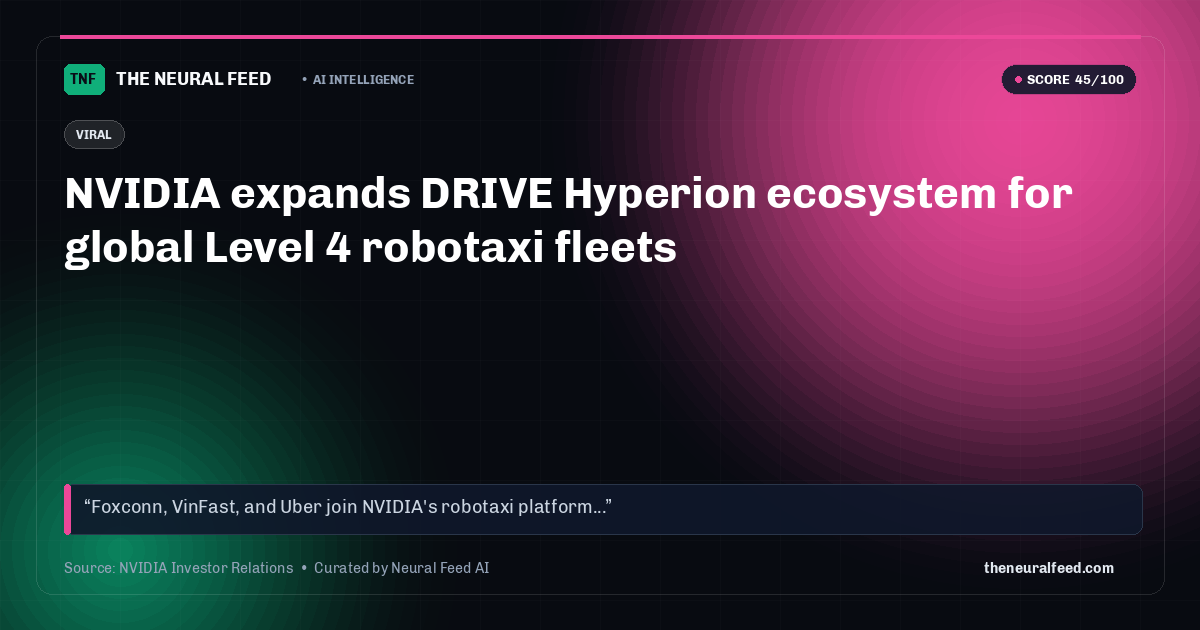
Task: Click the green TNF logo badge
Action: click(x=84, y=79)
